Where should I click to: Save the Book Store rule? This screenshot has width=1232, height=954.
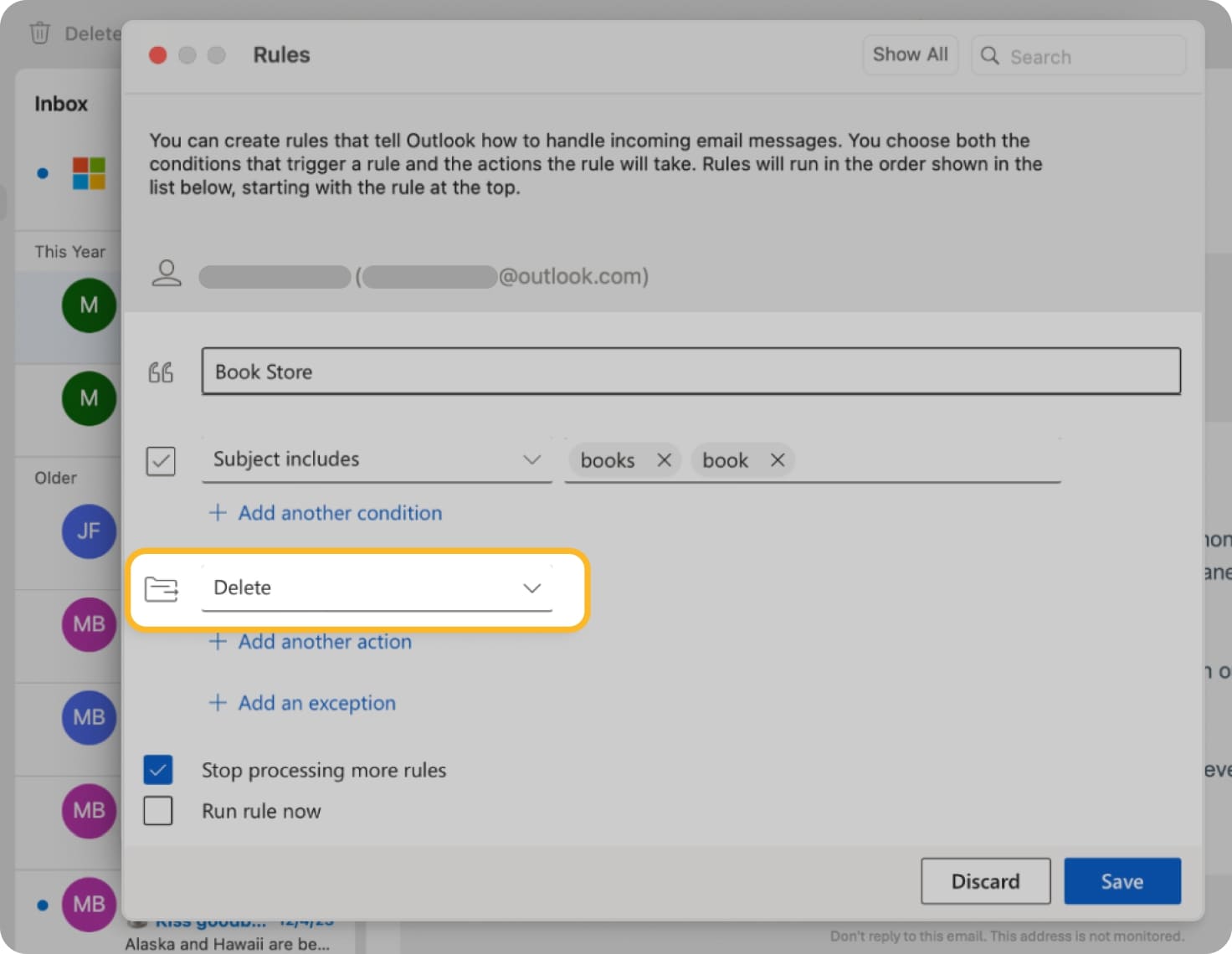point(1122,880)
